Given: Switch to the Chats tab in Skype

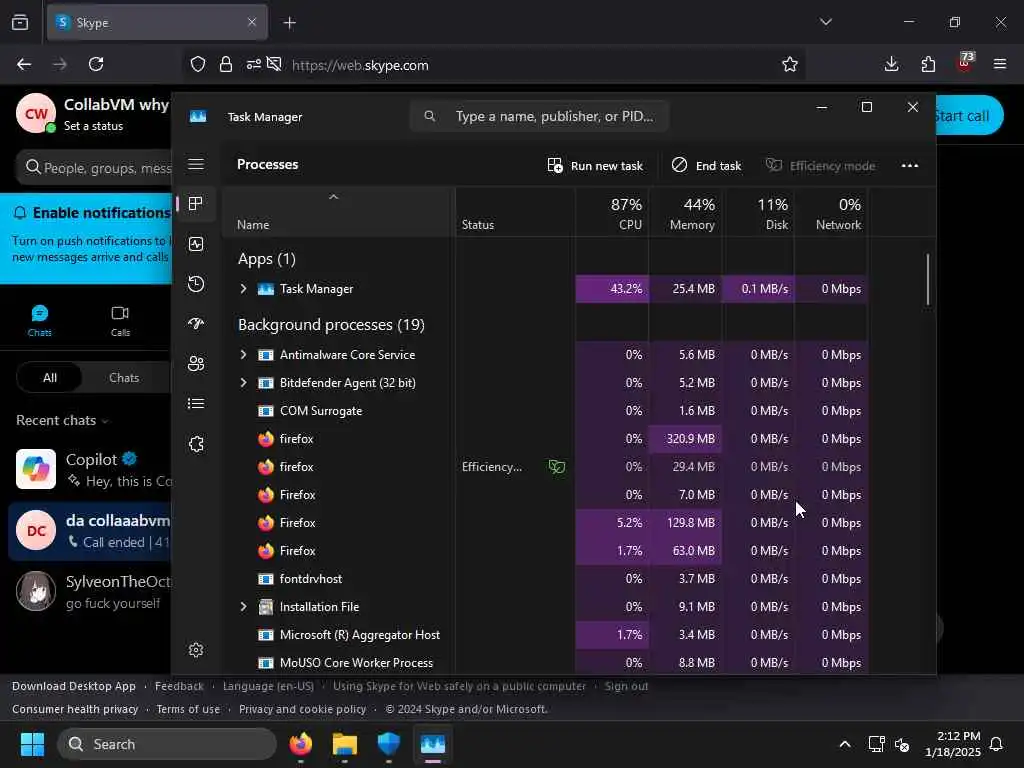Looking at the screenshot, I should [x=39, y=321].
